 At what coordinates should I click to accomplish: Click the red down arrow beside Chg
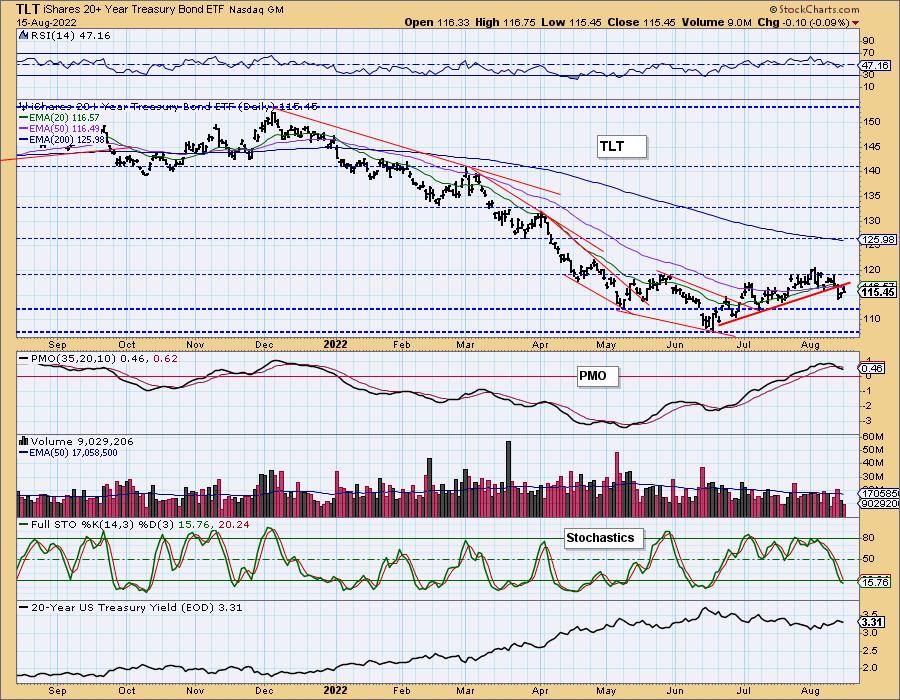(x=856, y=23)
